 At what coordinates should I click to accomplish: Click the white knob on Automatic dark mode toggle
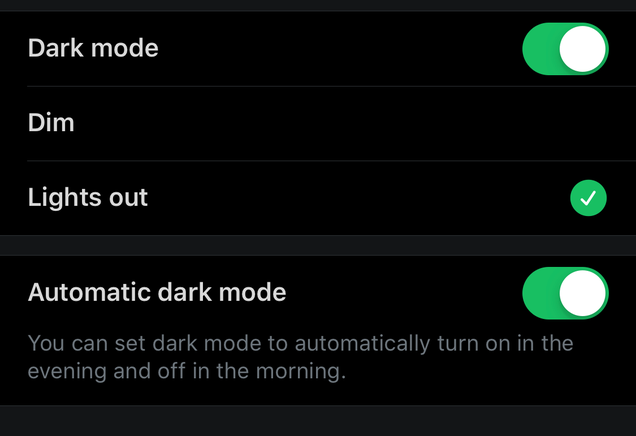[582, 293]
